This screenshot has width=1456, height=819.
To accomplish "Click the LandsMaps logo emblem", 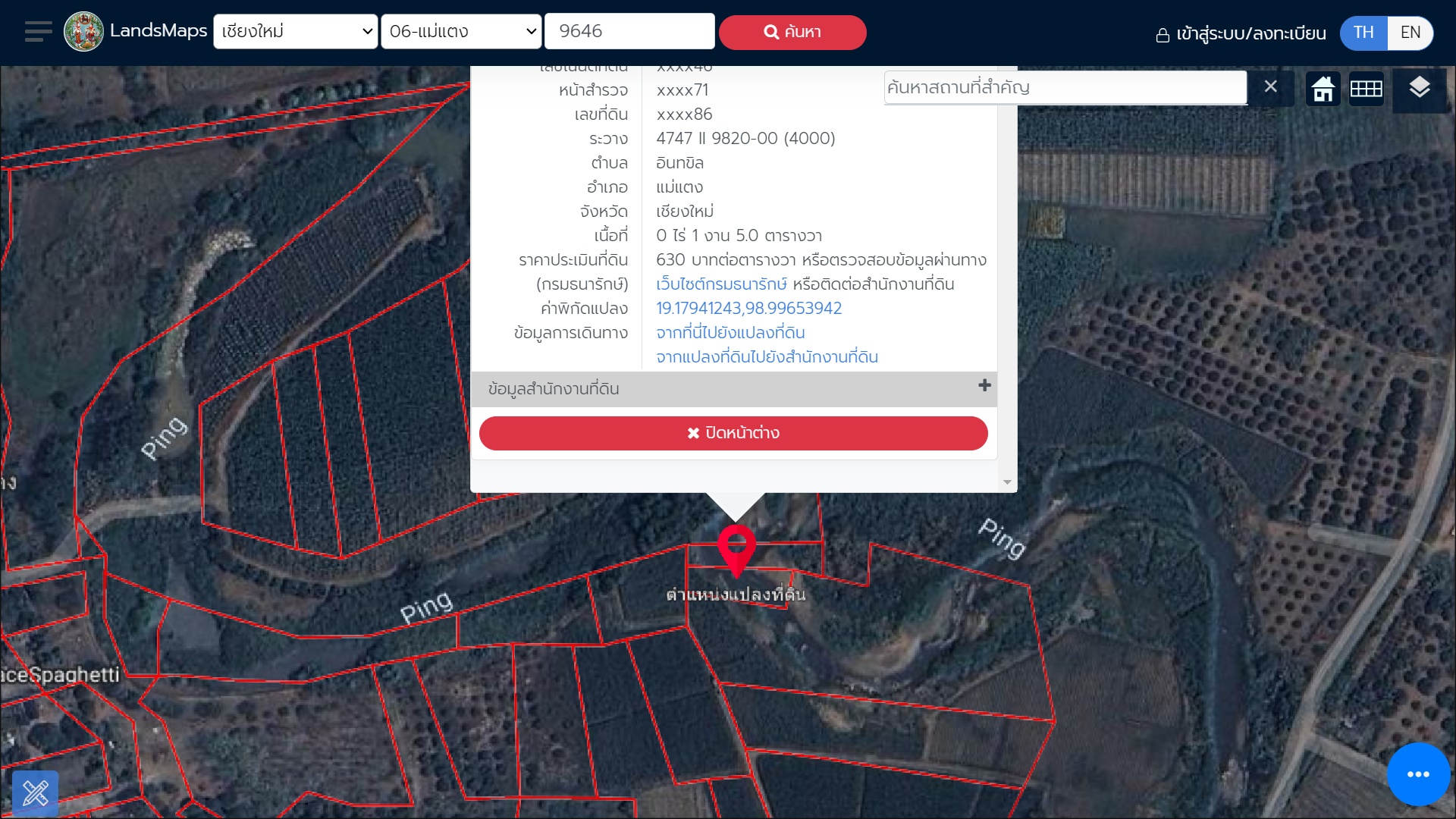I will (83, 32).
